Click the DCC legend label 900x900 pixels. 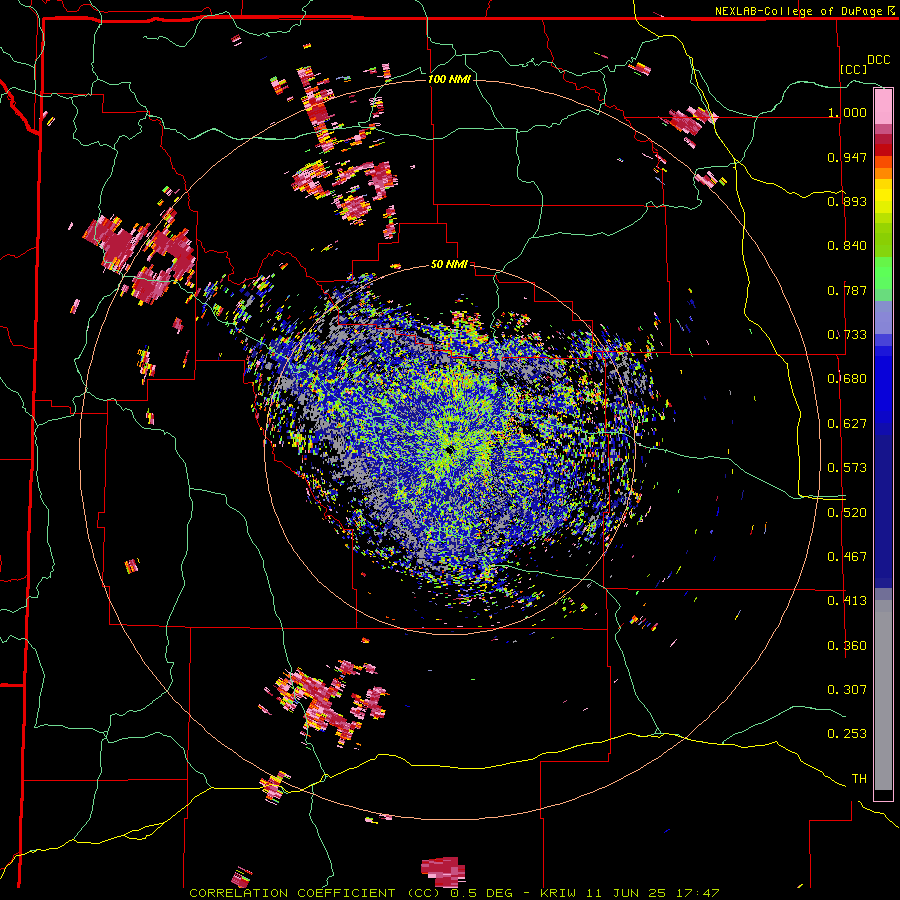point(878,60)
